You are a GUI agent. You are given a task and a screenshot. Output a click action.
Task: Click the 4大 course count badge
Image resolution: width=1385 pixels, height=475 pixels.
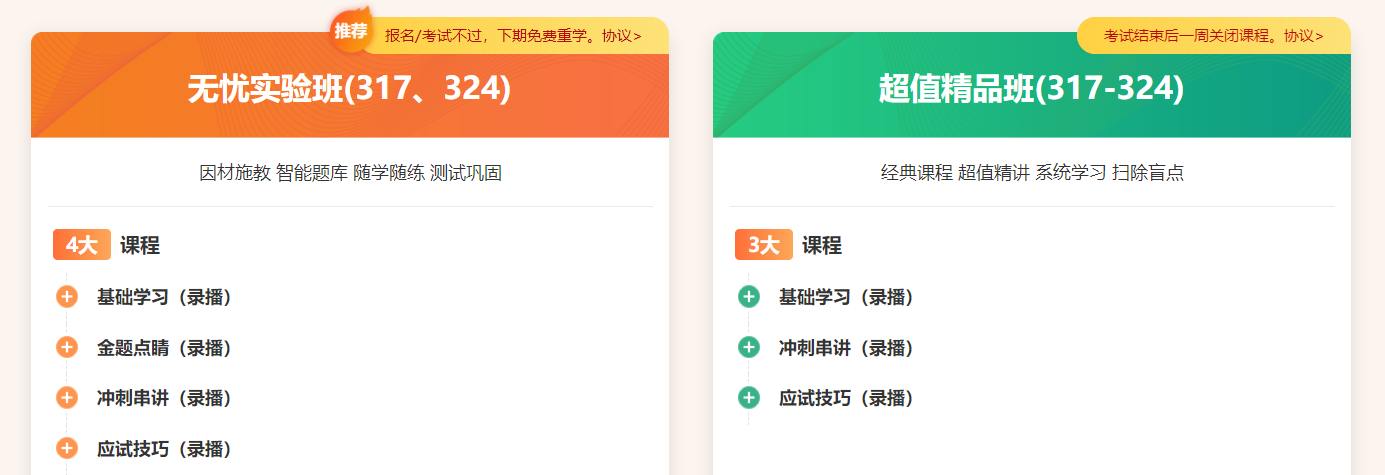(x=81, y=245)
